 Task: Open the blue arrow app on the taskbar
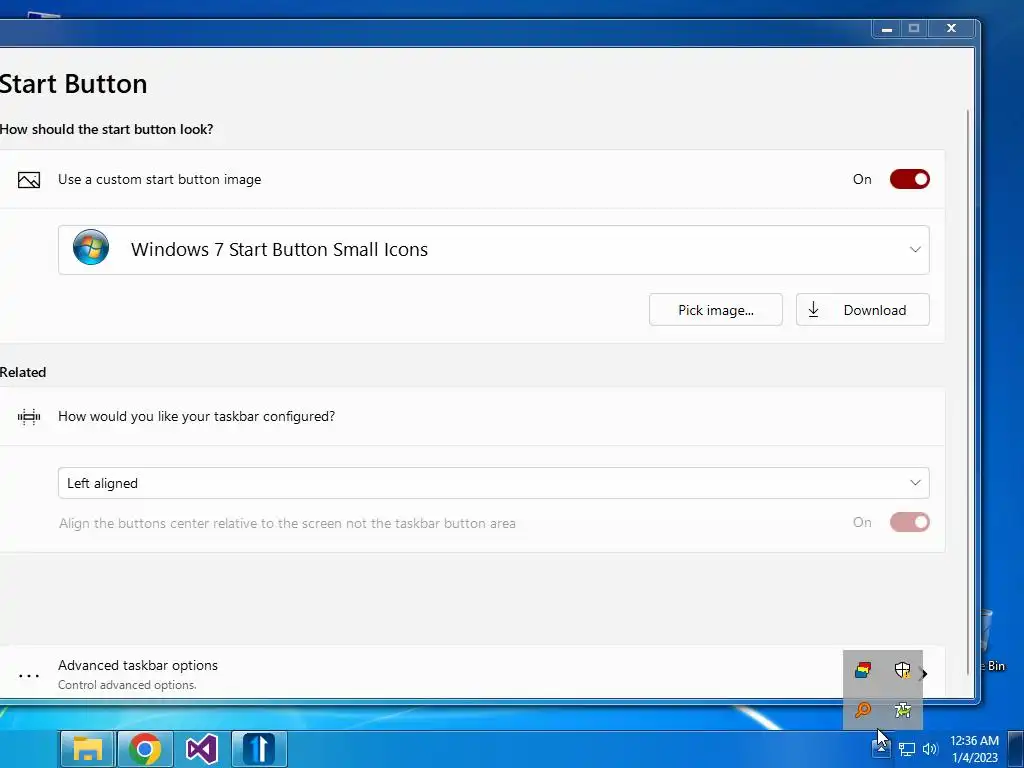point(259,748)
